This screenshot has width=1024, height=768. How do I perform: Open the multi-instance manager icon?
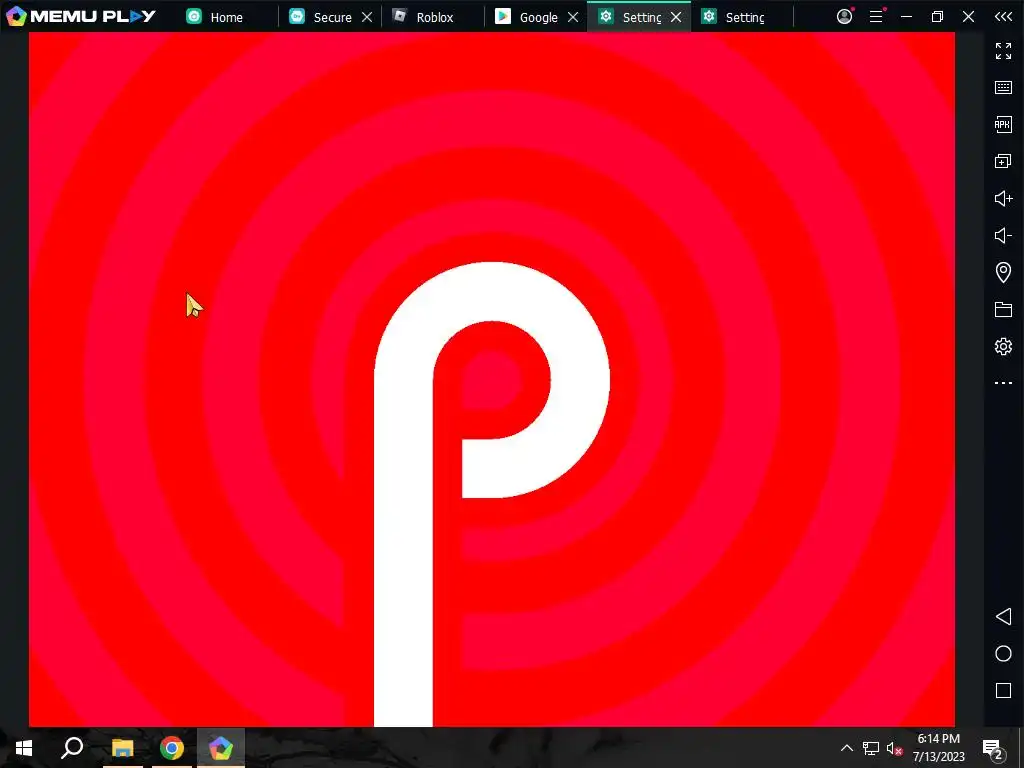click(x=1003, y=161)
